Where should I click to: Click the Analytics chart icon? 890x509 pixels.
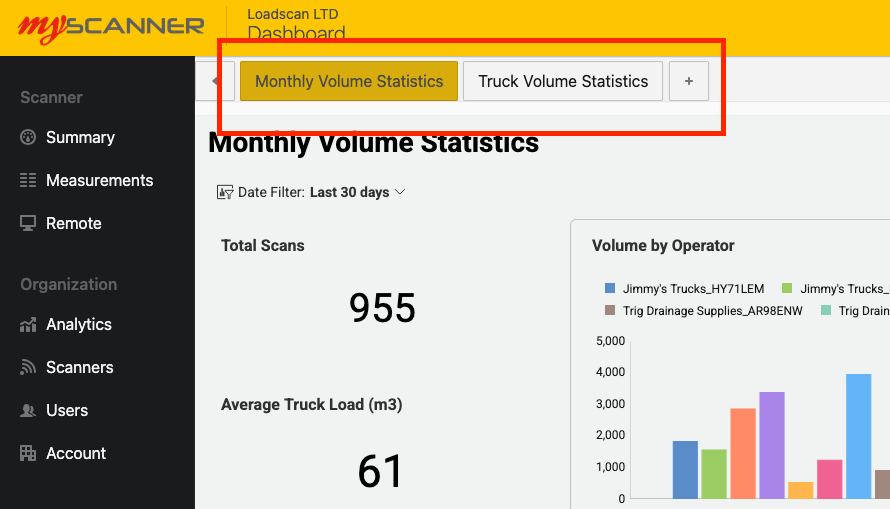pos(28,325)
